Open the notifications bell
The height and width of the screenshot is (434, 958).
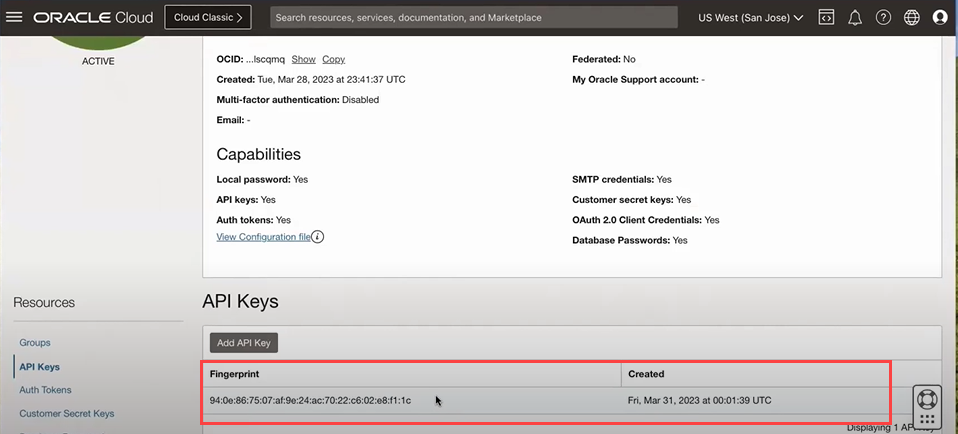tap(855, 18)
